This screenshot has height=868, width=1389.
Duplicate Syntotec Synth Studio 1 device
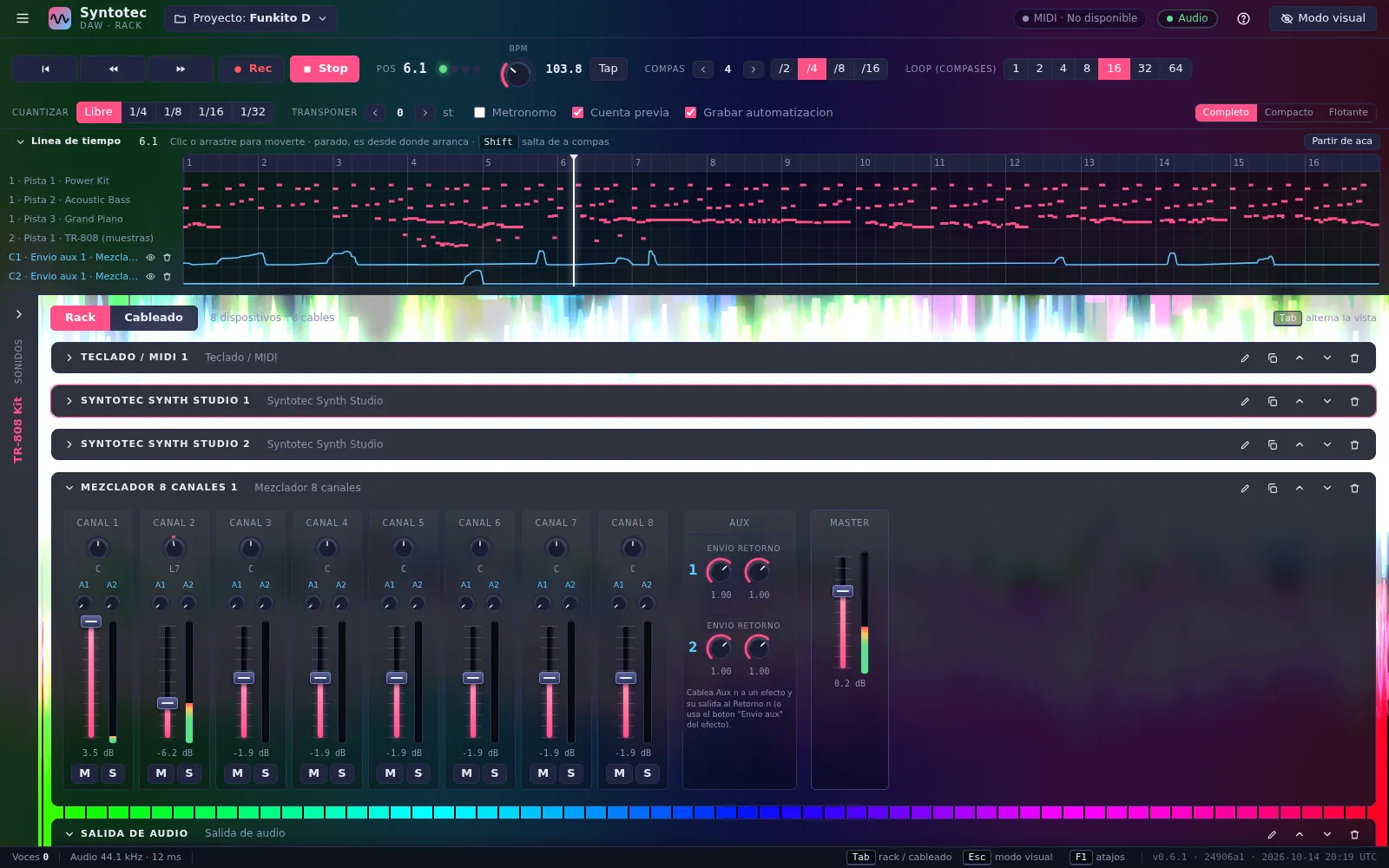point(1273,401)
